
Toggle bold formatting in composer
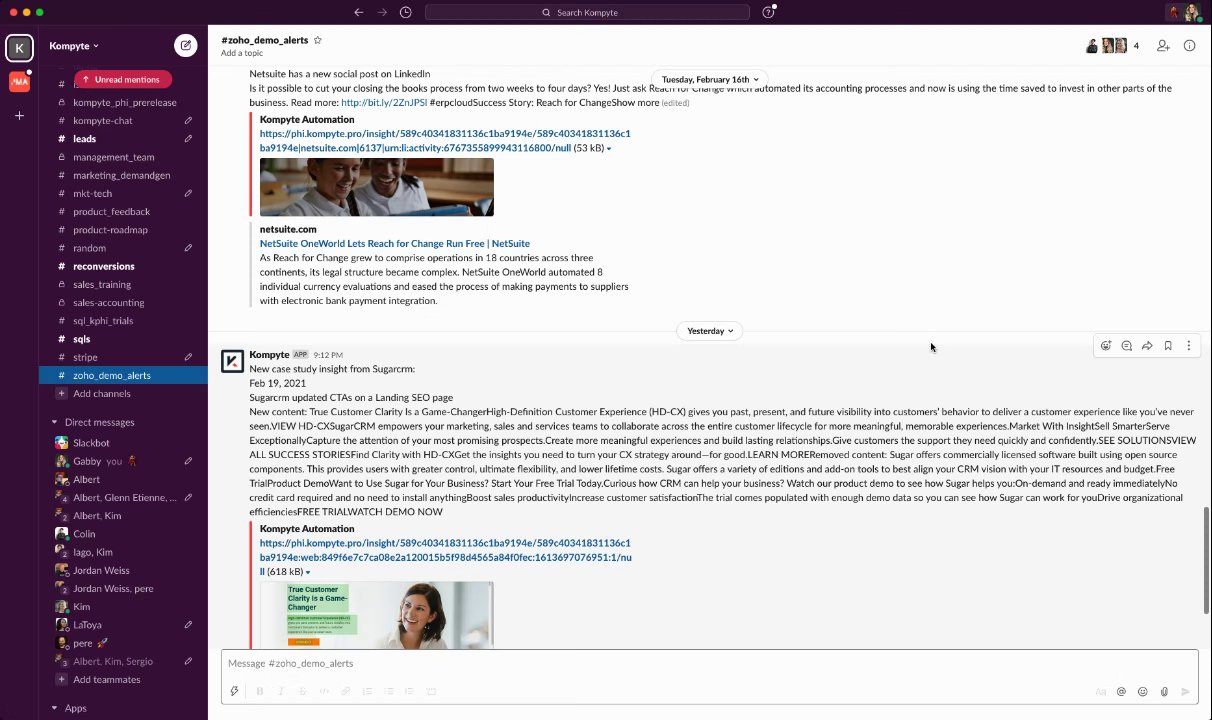pyautogui.click(x=259, y=691)
